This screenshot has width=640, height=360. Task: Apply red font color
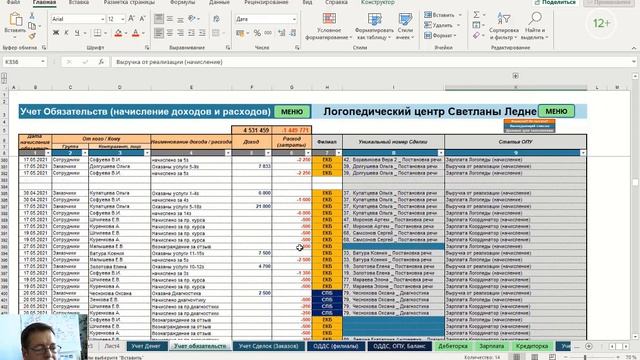[x=136, y=33]
